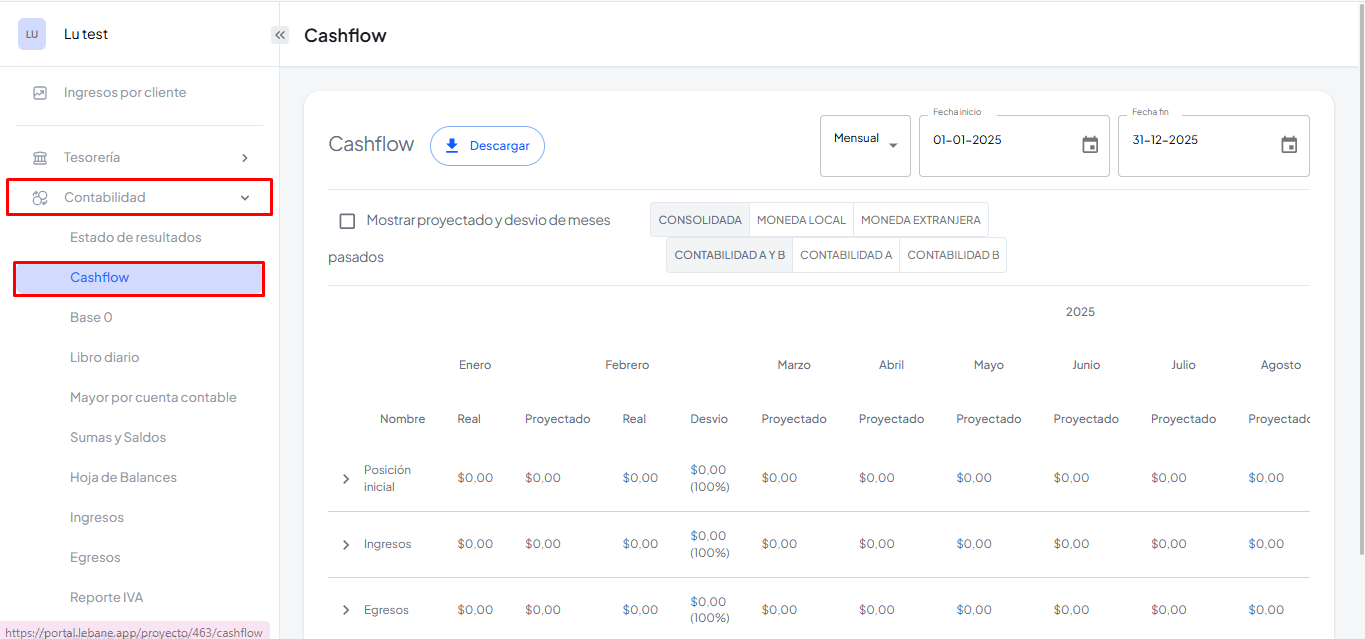The width and height of the screenshot is (1365, 639).
Task: Select the Contabilidad A toggle option
Action: (x=846, y=255)
